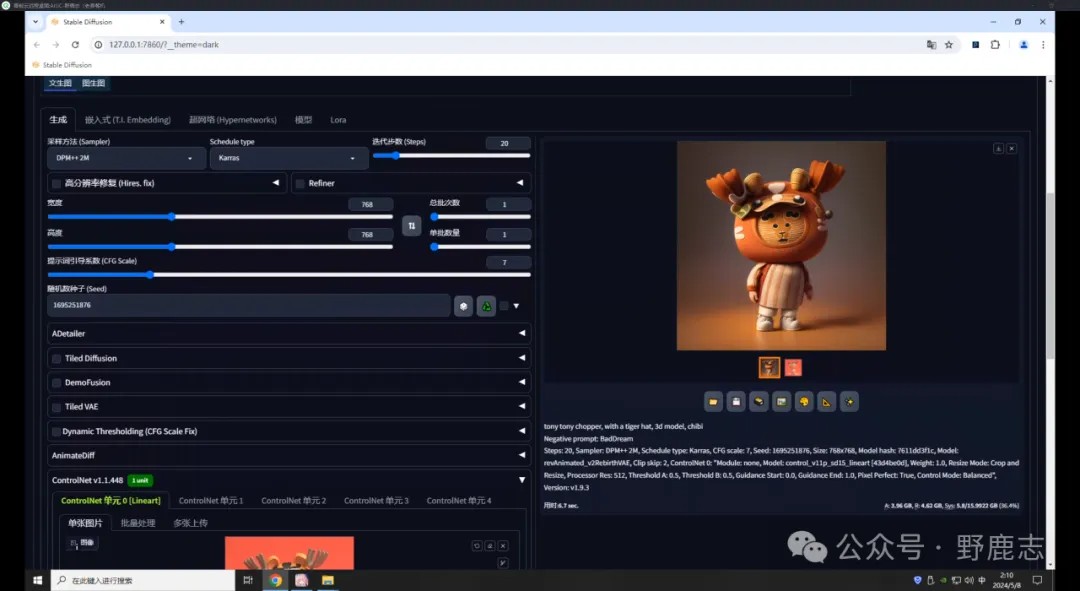Open File Explorer from the taskbar
The width and height of the screenshot is (1080, 591).
[x=328, y=580]
